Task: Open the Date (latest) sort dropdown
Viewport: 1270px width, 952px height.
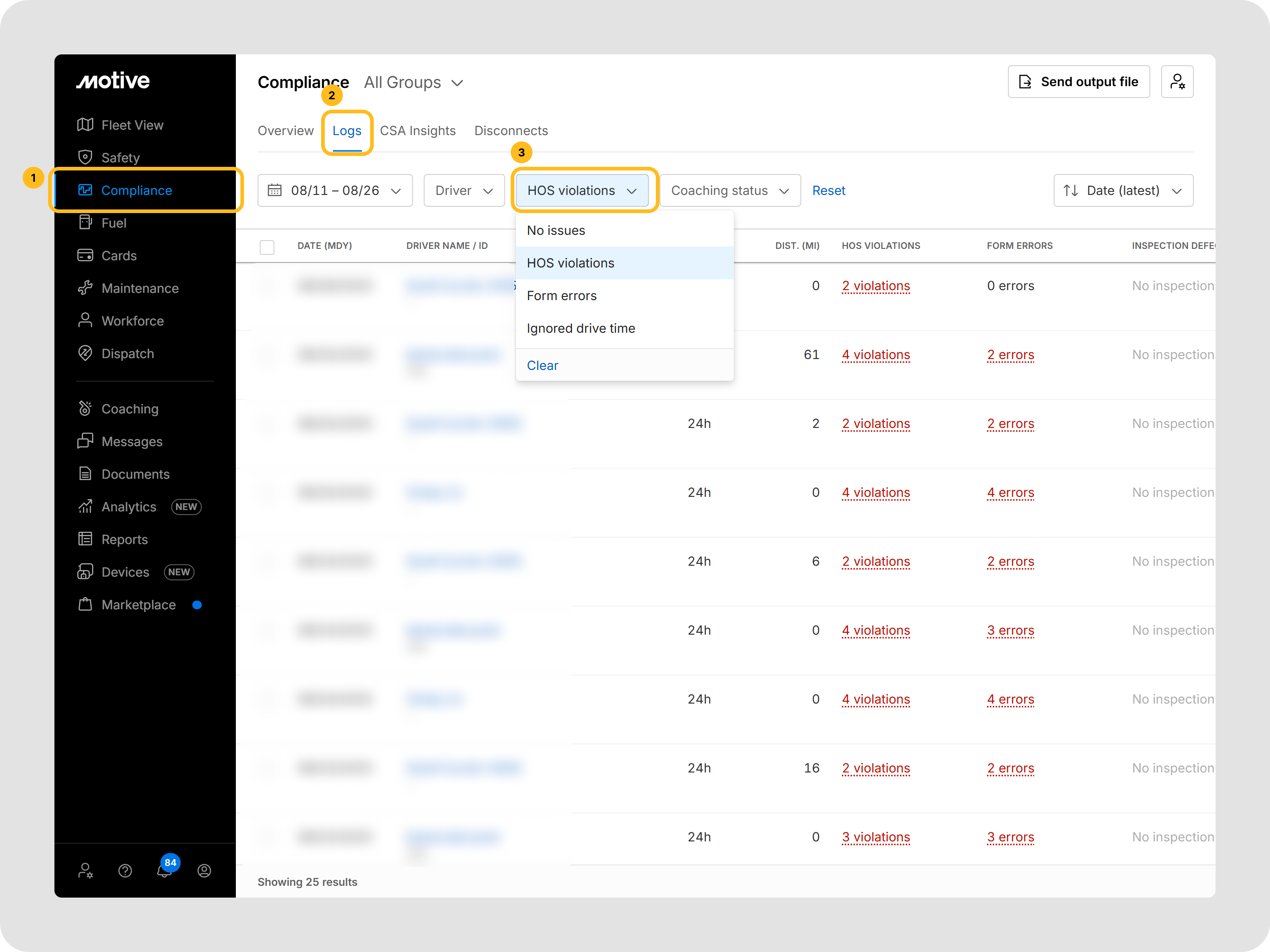Action: coord(1123,190)
